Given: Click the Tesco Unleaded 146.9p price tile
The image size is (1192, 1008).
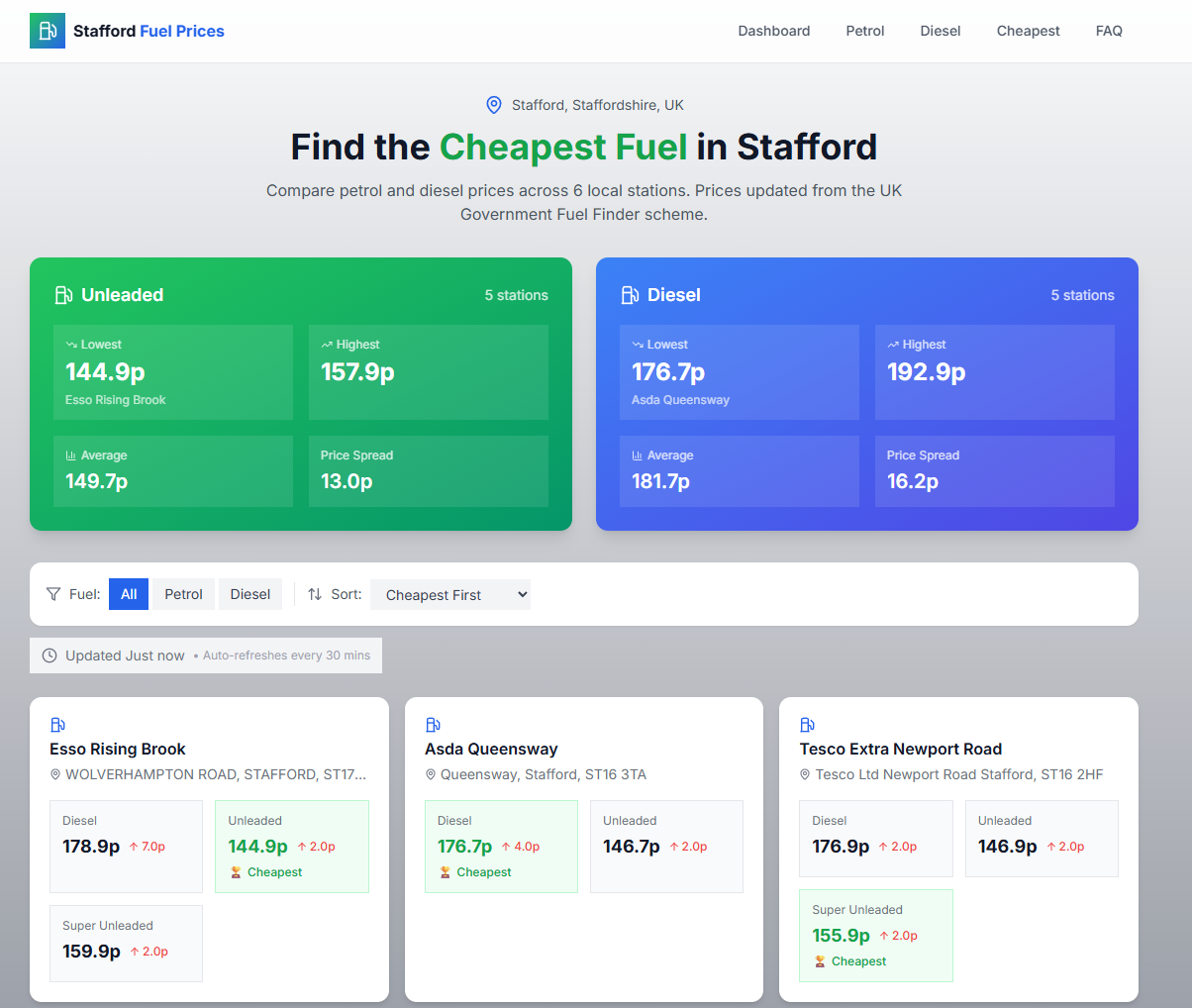Looking at the screenshot, I should [x=1042, y=839].
